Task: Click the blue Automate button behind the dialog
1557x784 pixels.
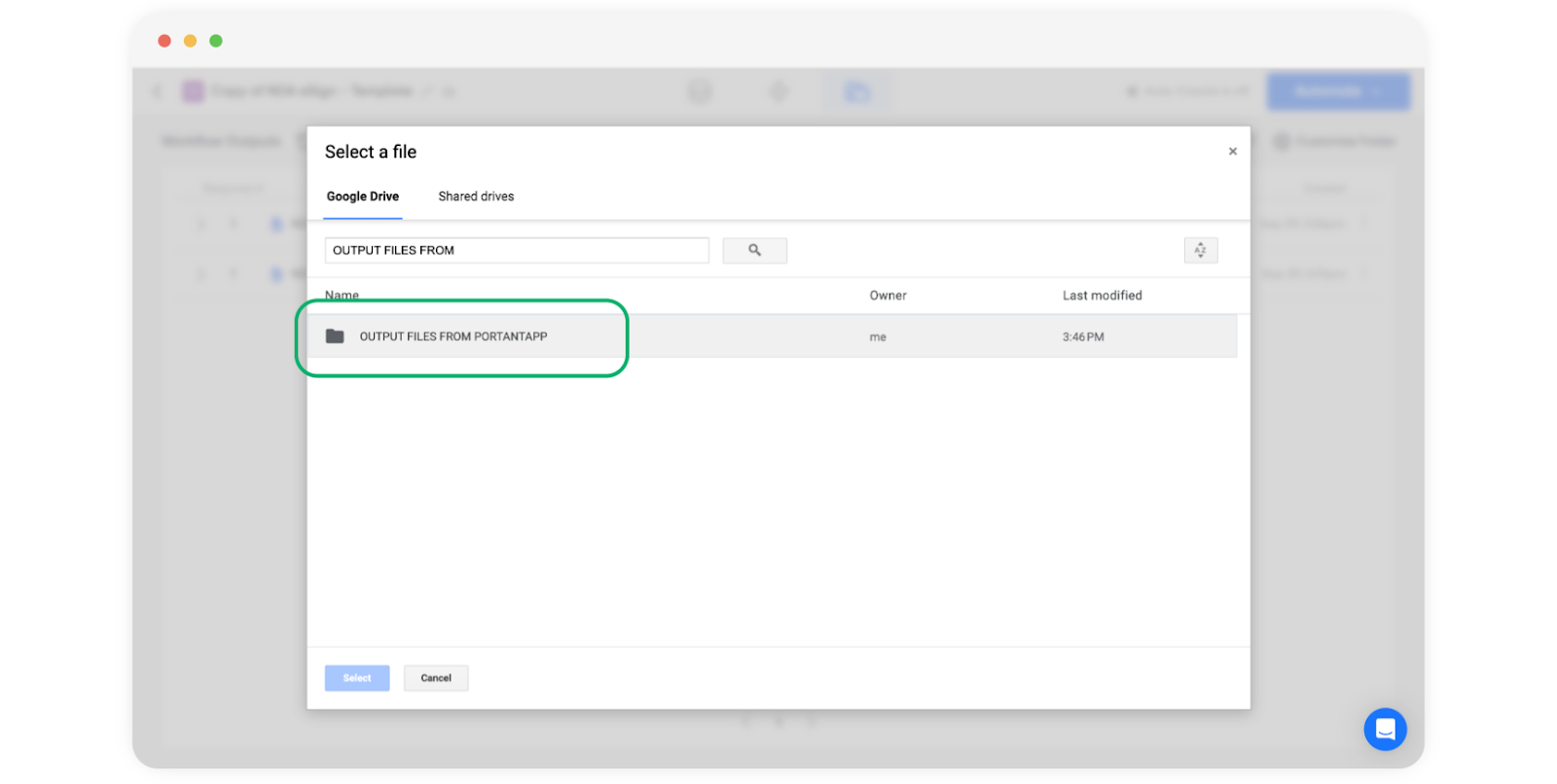Action: point(1337,91)
